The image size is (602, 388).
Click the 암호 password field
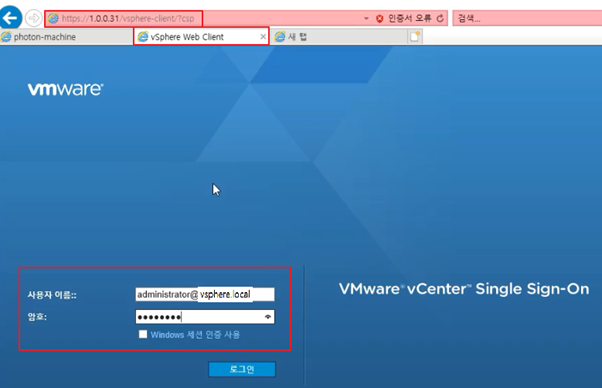(x=205, y=317)
